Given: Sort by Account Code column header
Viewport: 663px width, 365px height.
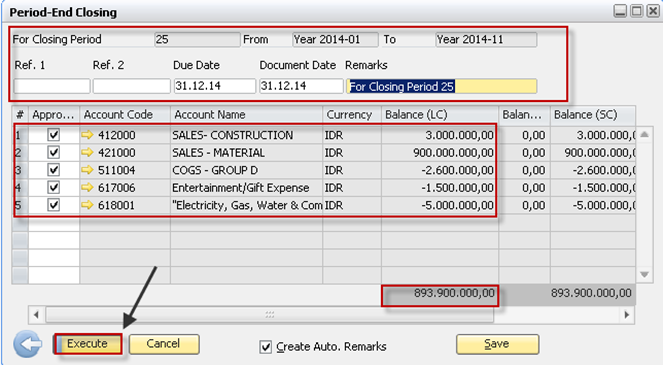Looking at the screenshot, I should tap(125, 115).
